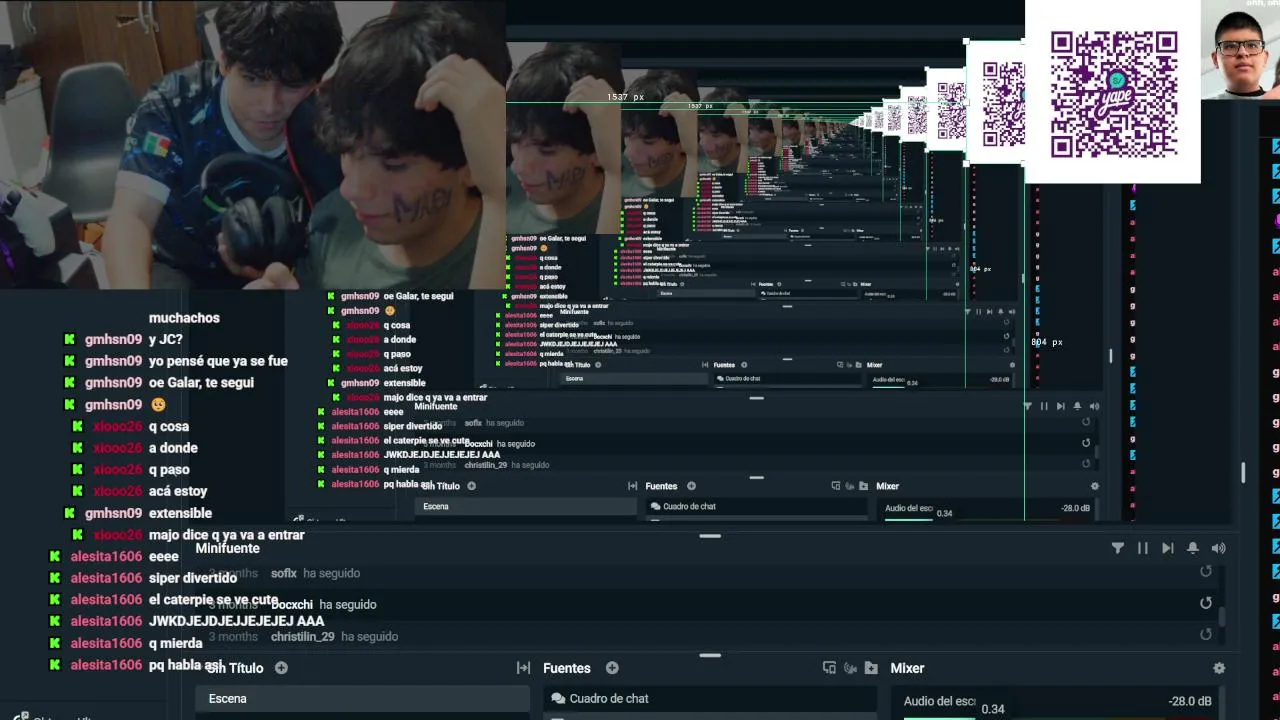Click the small webcam feed of the boy with glasses
Image resolution: width=1280 pixels, height=720 pixels.
(x=1240, y=49)
